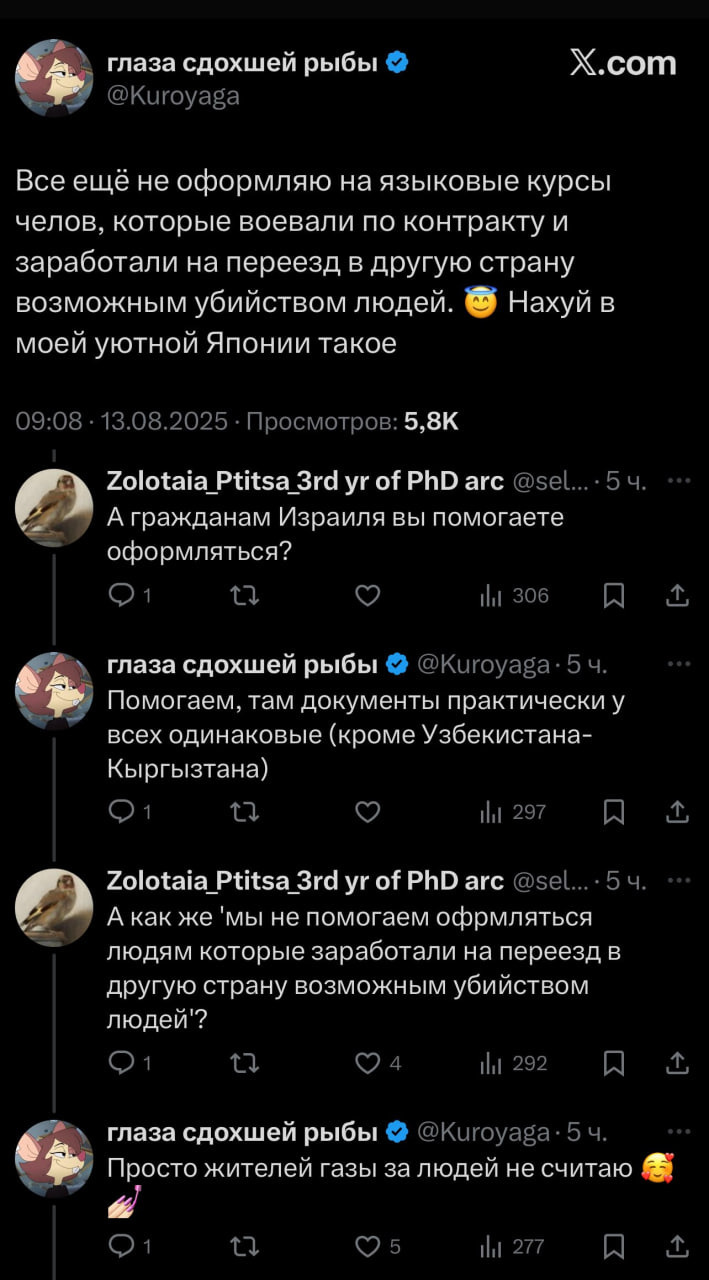This screenshot has width=709, height=1280.
Task: Bookmark the reply with 306 views
Action: coord(615,596)
